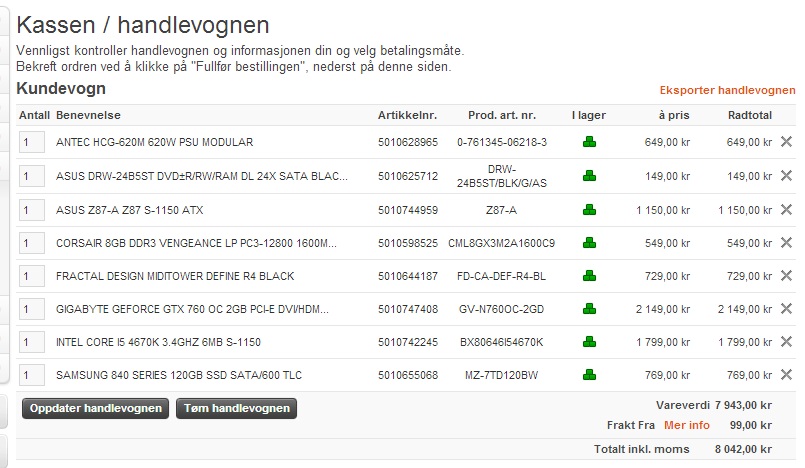The width and height of the screenshot is (805, 468).
Task: Edit quantity field for ASUS Z87-A
Action: pos(32,210)
